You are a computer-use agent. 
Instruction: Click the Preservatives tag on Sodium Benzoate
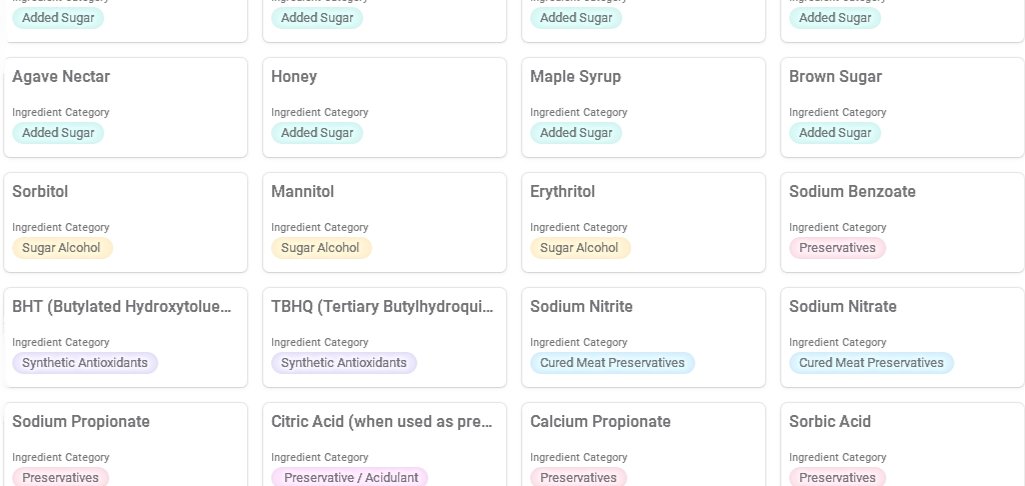pos(837,248)
